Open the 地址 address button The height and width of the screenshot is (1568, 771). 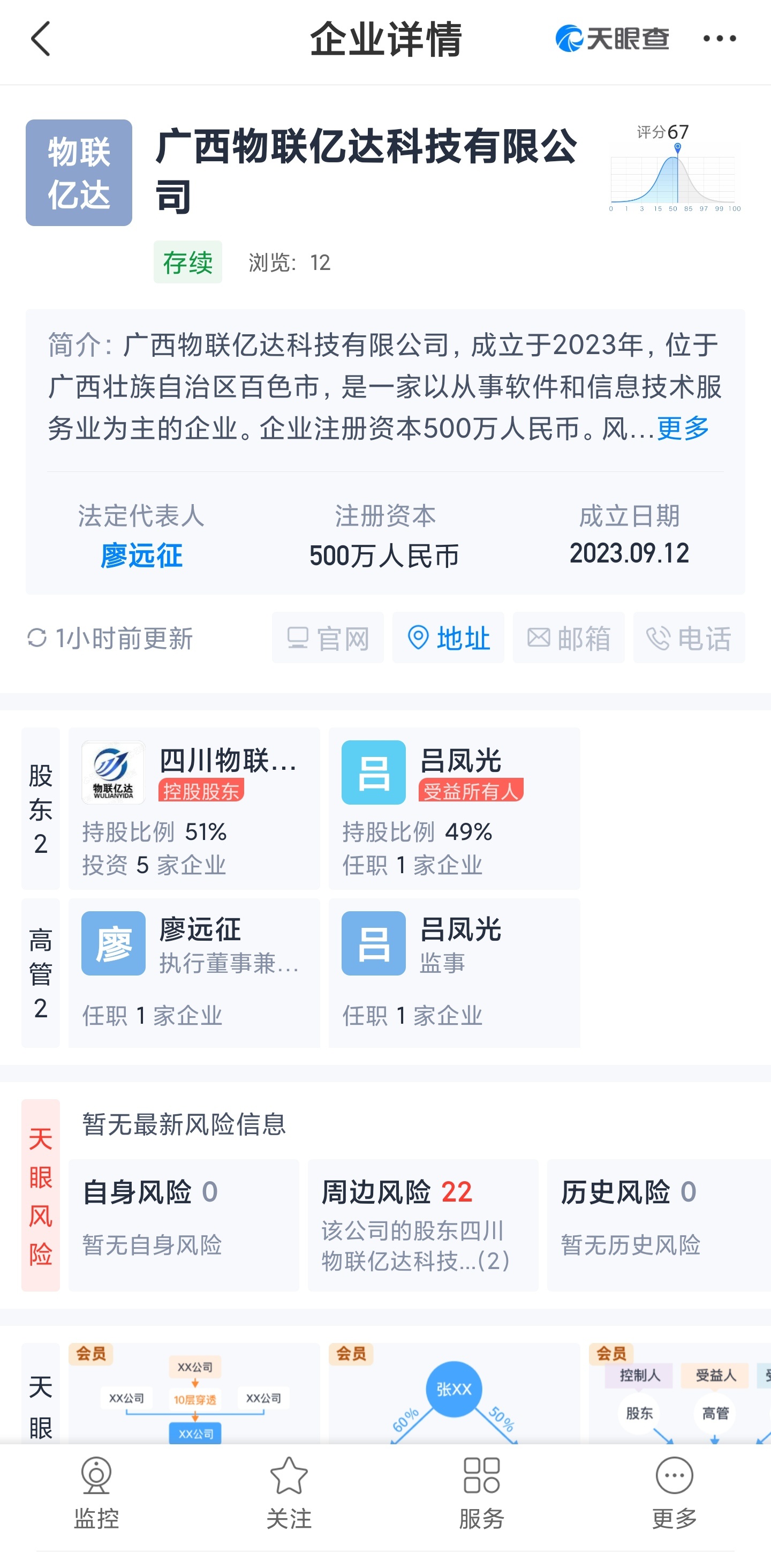(x=449, y=638)
